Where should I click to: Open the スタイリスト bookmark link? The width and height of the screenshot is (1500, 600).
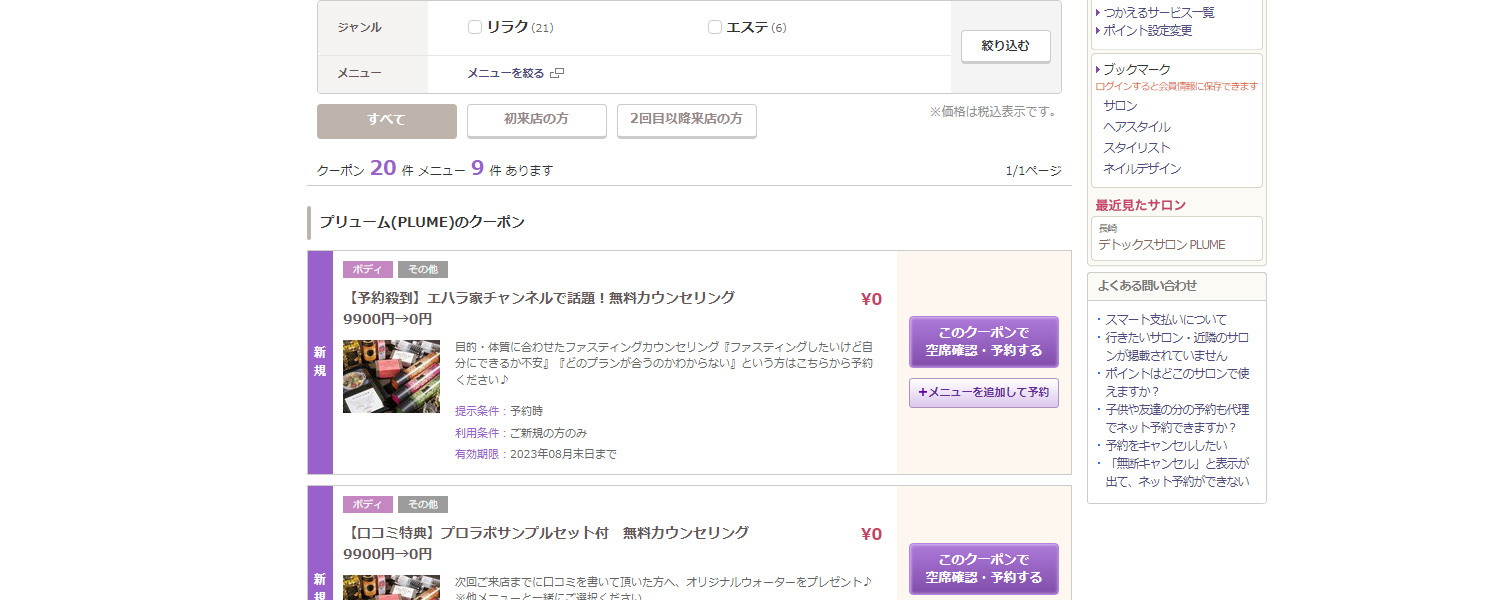point(1136,148)
